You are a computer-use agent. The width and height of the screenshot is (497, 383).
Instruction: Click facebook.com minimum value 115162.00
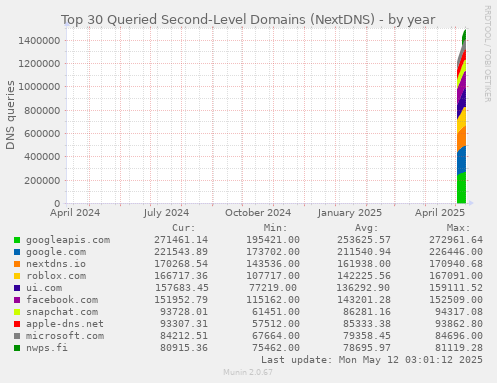click(273, 300)
